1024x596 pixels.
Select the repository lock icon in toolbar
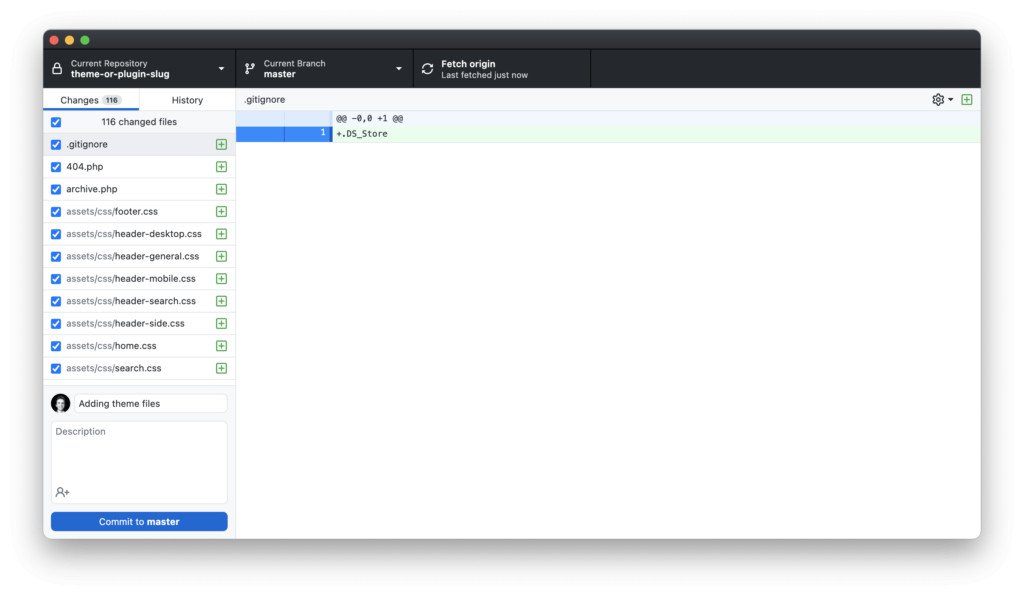click(58, 68)
